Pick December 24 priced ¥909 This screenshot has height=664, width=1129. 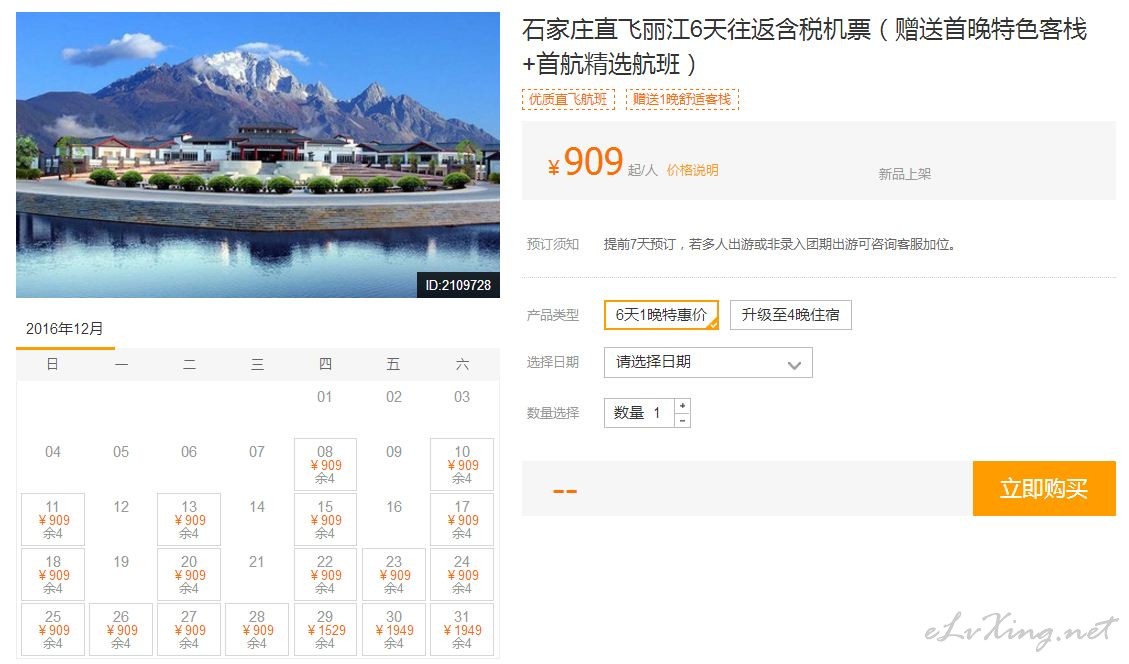(x=462, y=575)
